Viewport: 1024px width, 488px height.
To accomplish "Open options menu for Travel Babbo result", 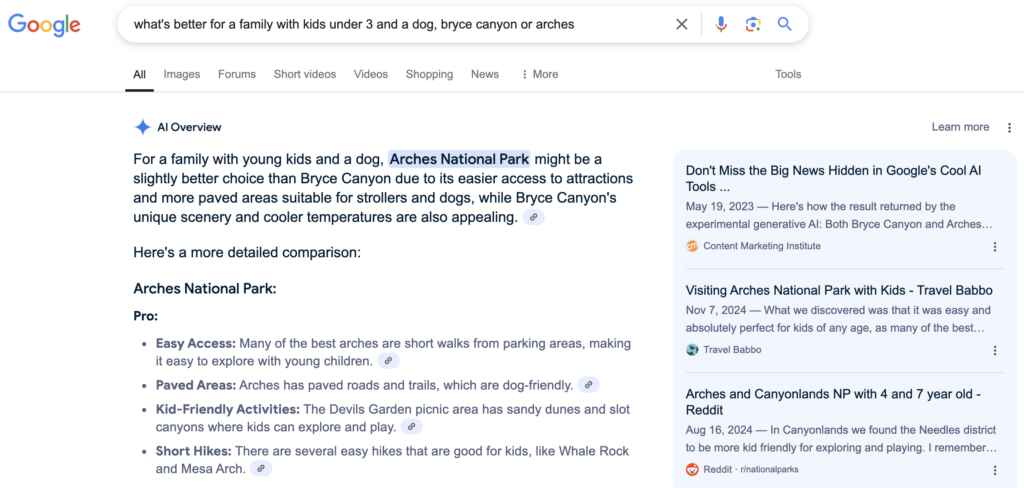I will coord(995,350).
